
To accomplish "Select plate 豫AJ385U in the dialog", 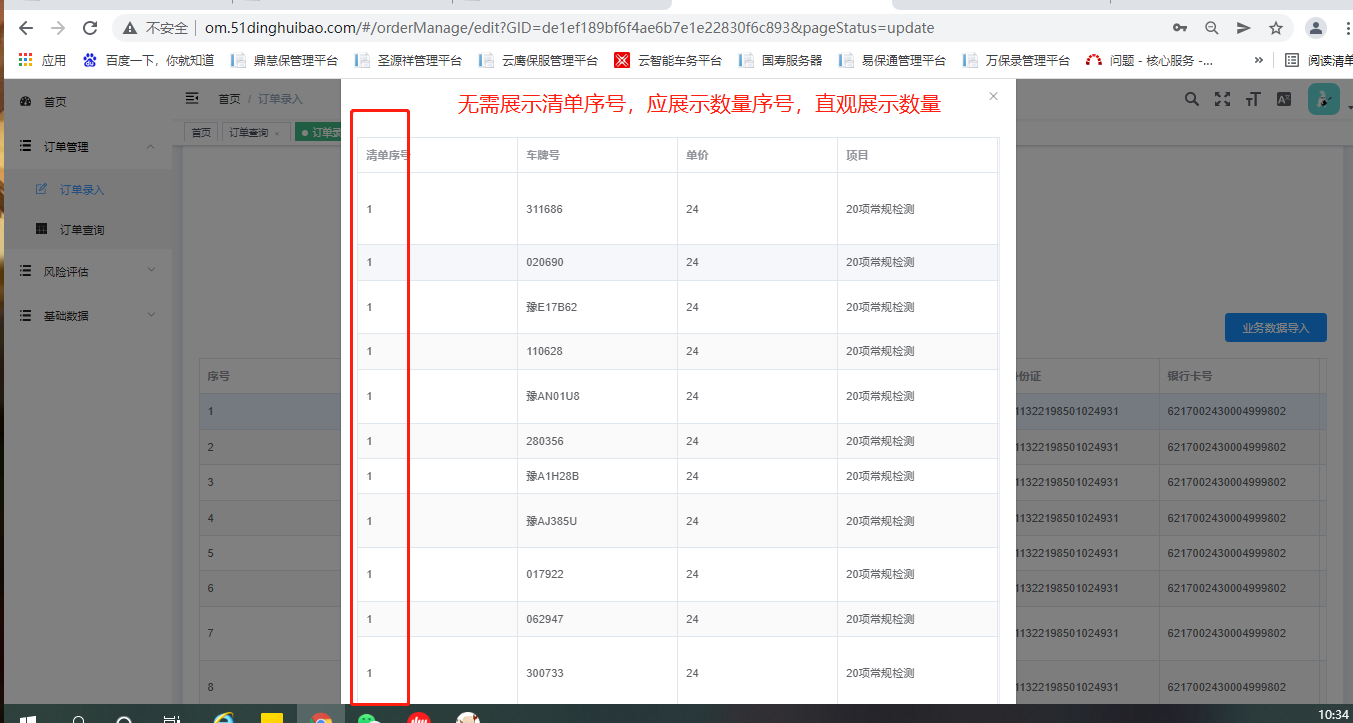I will (551, 521).
